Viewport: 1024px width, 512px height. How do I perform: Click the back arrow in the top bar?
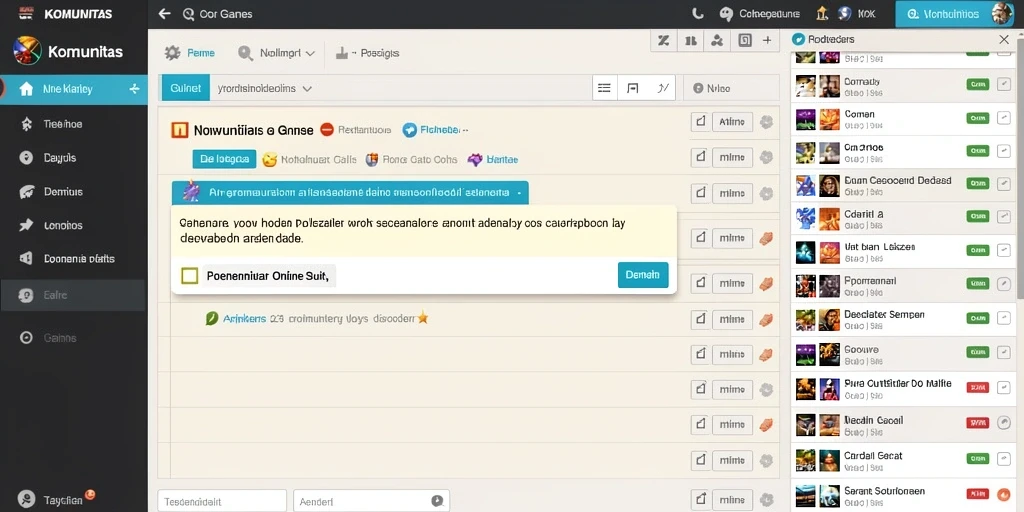165,14
